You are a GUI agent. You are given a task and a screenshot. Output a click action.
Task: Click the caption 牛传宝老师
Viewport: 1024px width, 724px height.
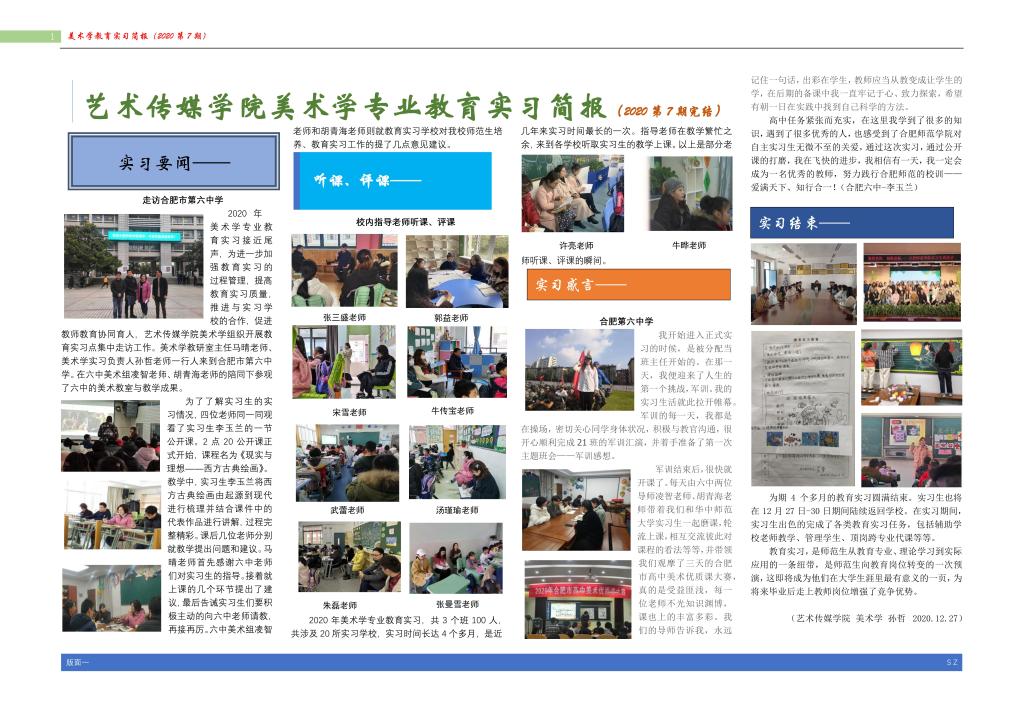click(453, 411)
